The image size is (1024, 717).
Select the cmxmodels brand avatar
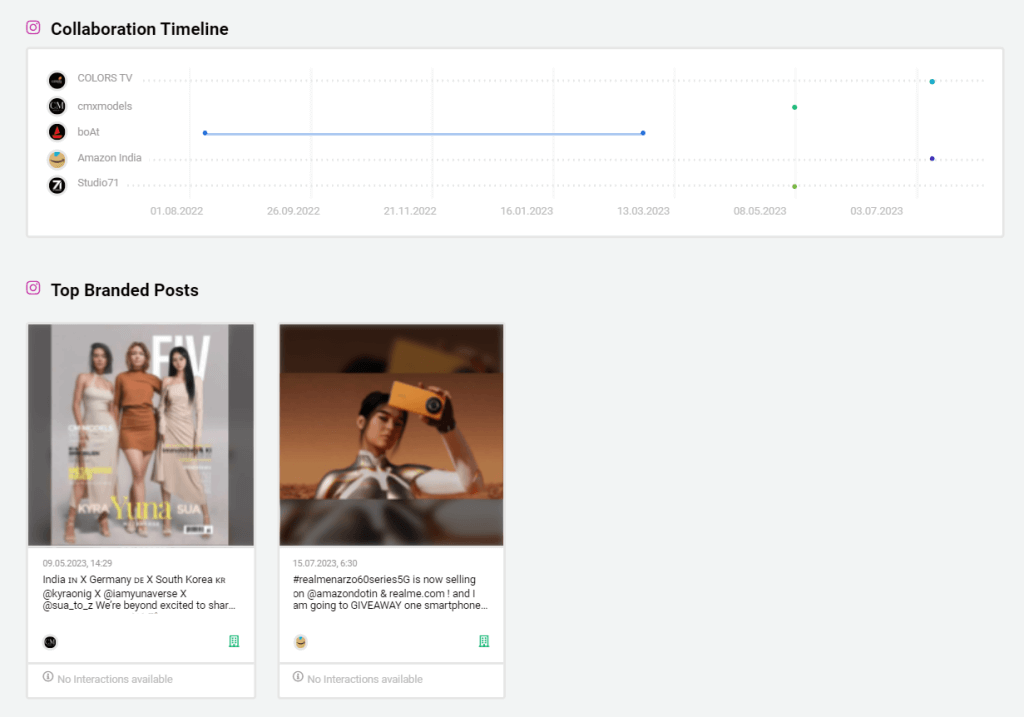coord(57,105)
